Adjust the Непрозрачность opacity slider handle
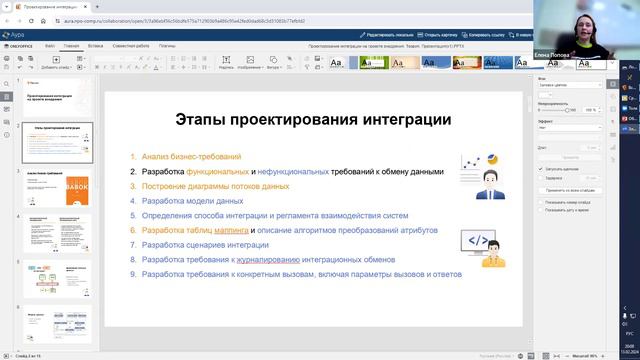Viewport: 640px width, 360px height. [x=567, y=110]
